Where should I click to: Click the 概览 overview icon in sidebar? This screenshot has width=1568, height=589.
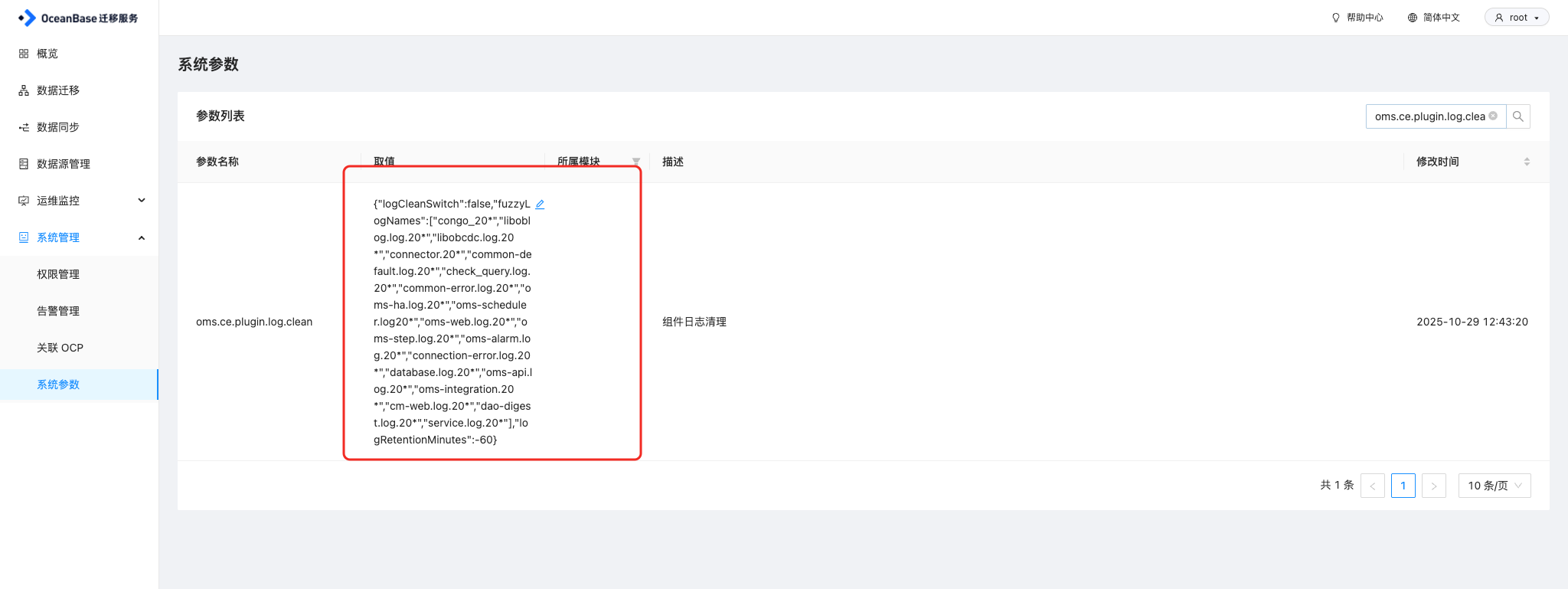(x=24, y=54)
